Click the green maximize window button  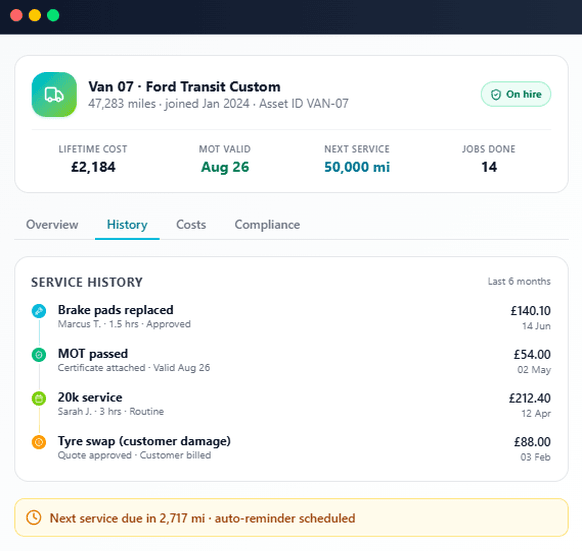tap(53, 15)
